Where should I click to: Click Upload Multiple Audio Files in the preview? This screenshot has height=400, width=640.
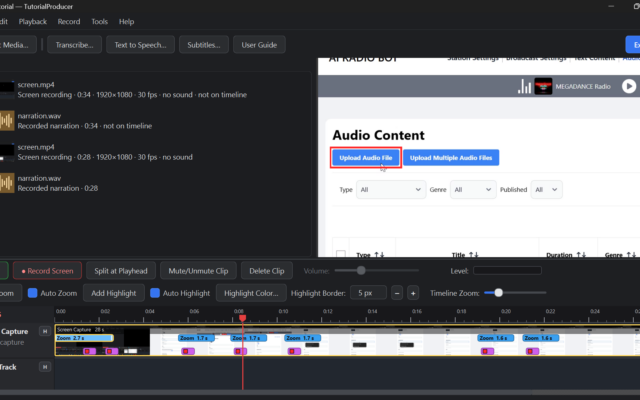pos(451,158)
